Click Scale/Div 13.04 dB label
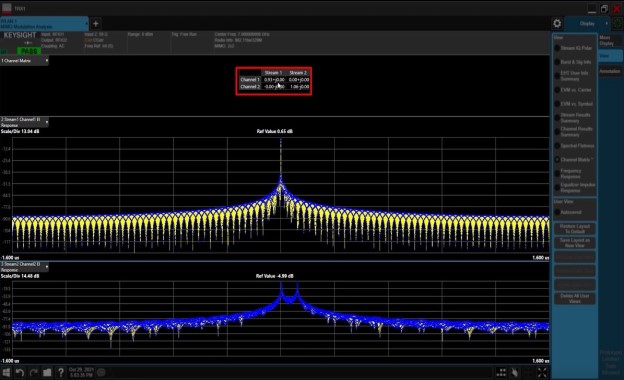Screen dimensions: 624x380 pos(20,131)
